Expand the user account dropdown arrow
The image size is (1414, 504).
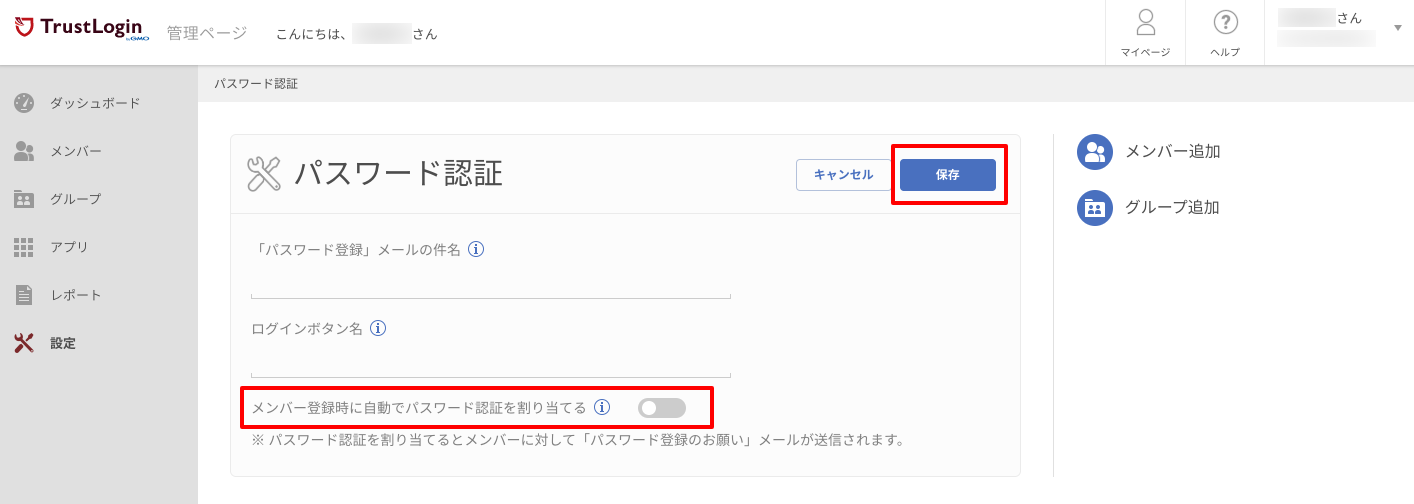1397,28
